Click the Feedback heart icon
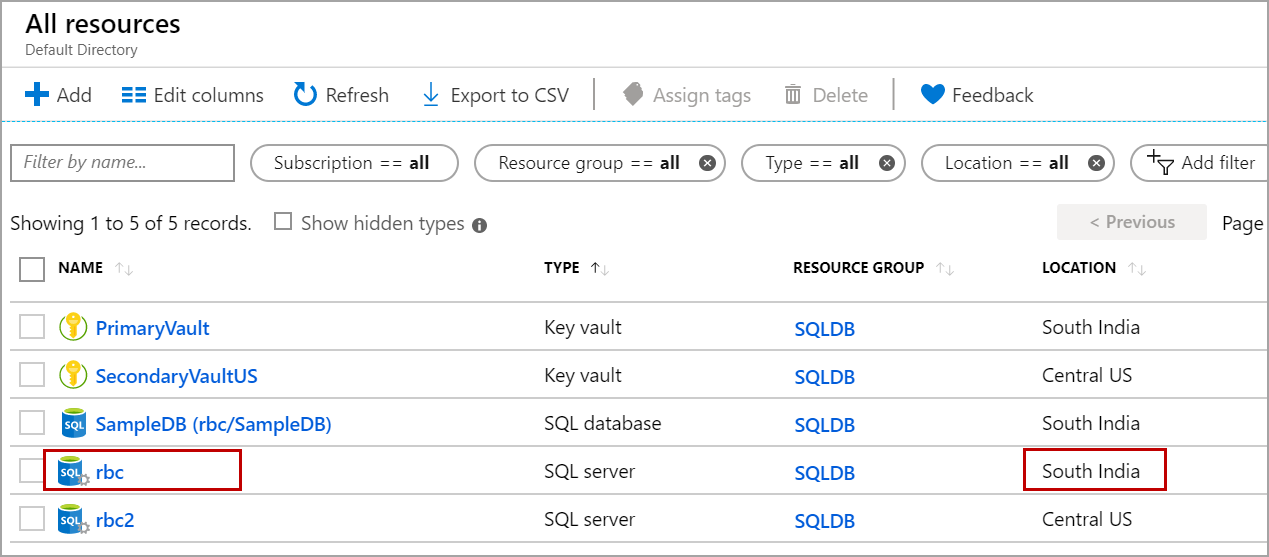This screenshot has width=1269, height=557. coord(932,95)
